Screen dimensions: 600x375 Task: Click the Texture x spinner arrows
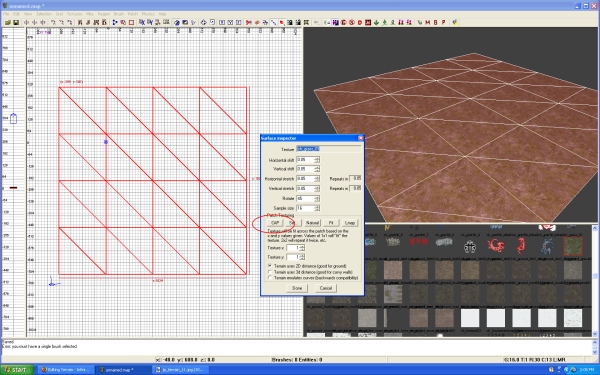[302, 248]
